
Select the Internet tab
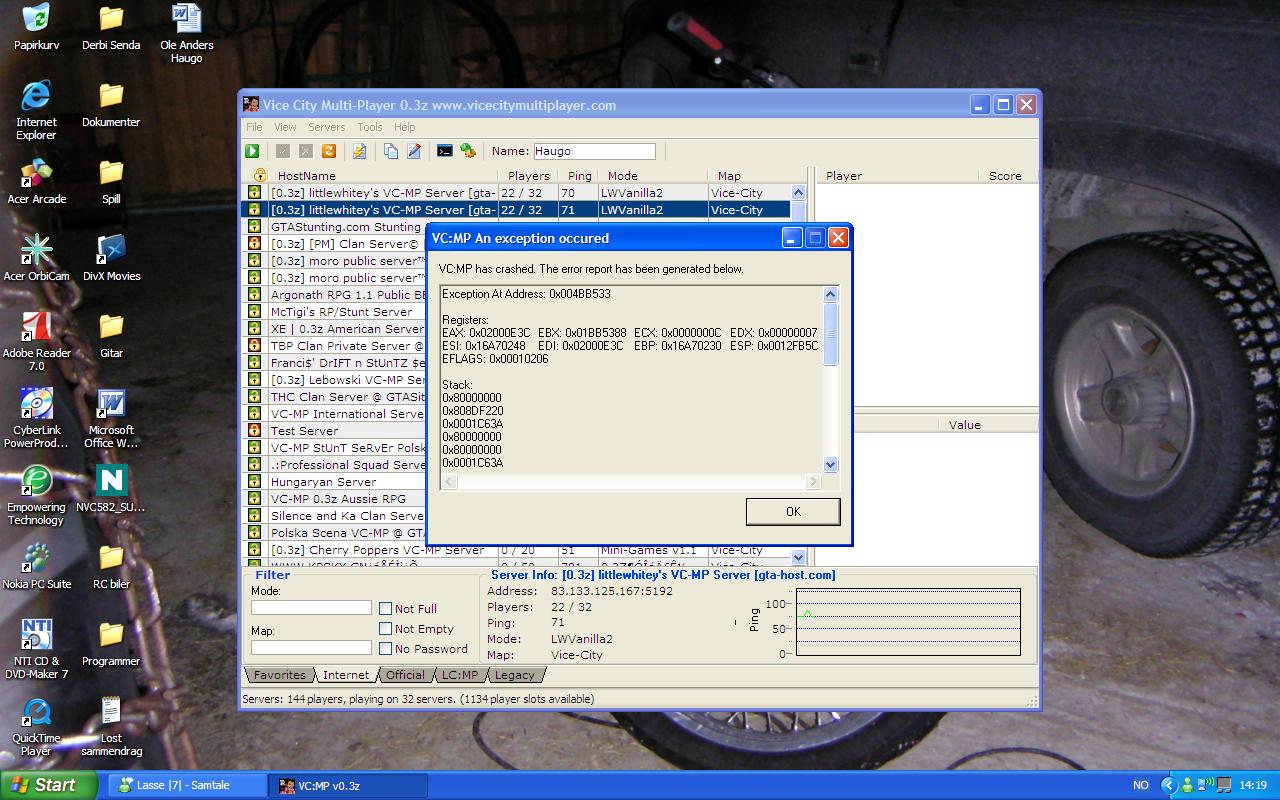point(346,675)
